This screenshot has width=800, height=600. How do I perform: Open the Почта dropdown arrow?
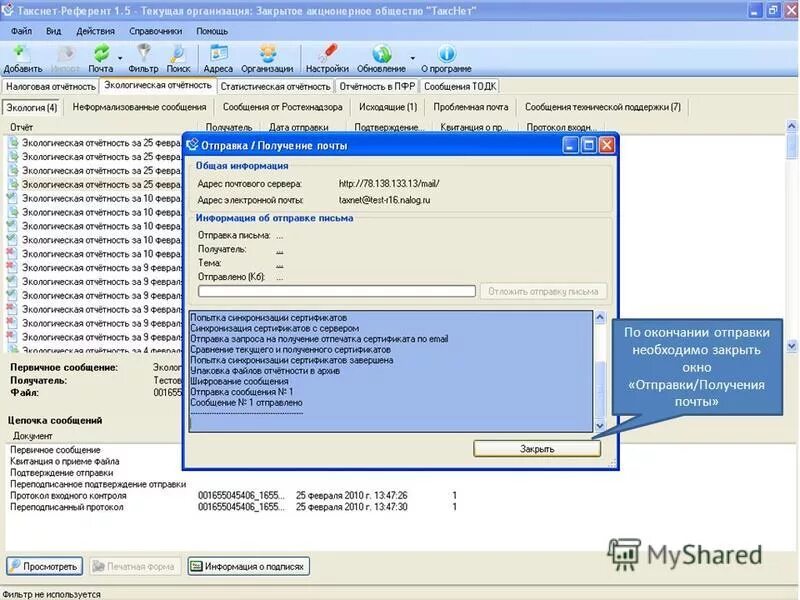click(120, 59)
